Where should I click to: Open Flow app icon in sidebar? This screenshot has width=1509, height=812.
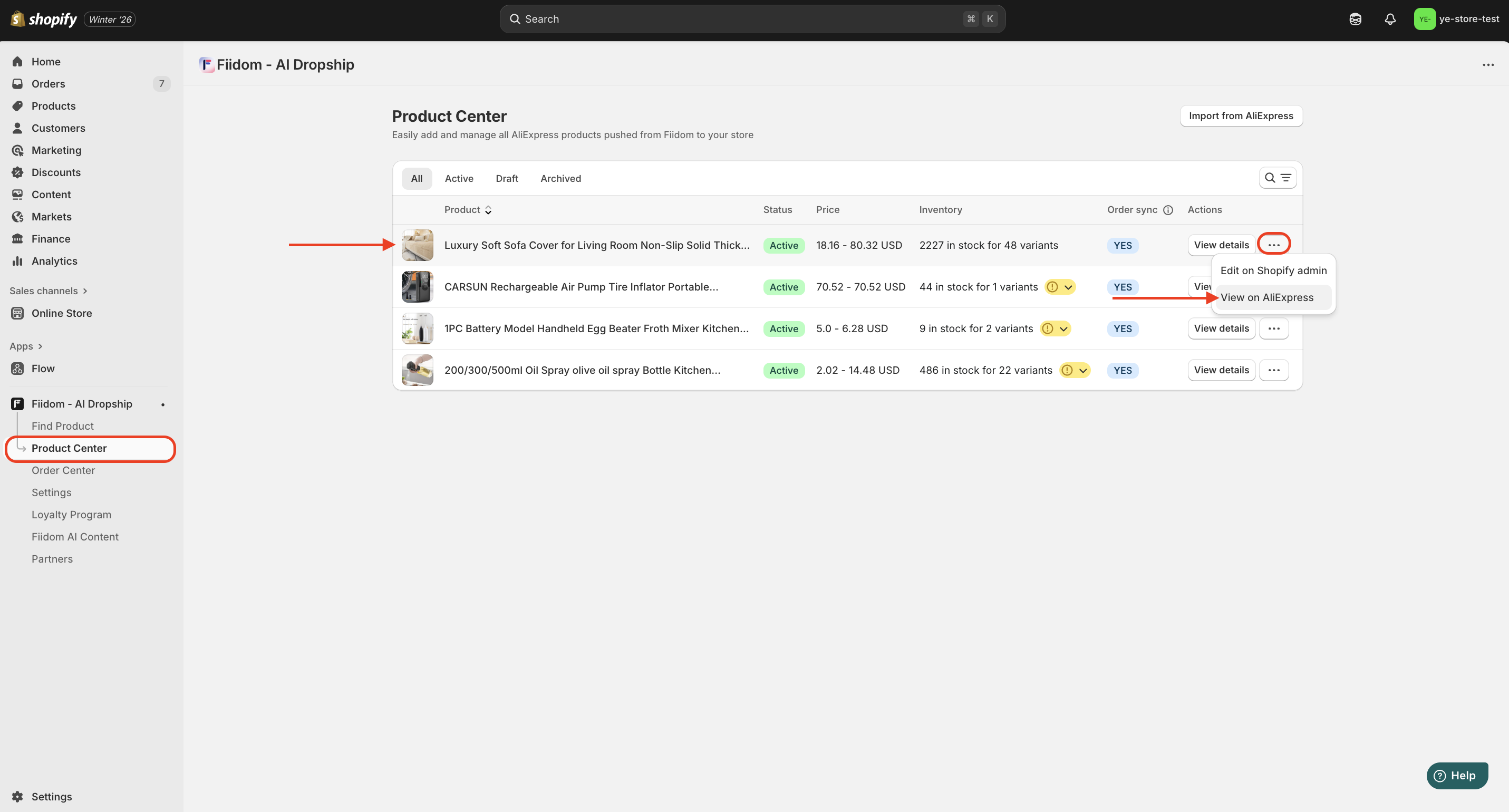[17, 369]
